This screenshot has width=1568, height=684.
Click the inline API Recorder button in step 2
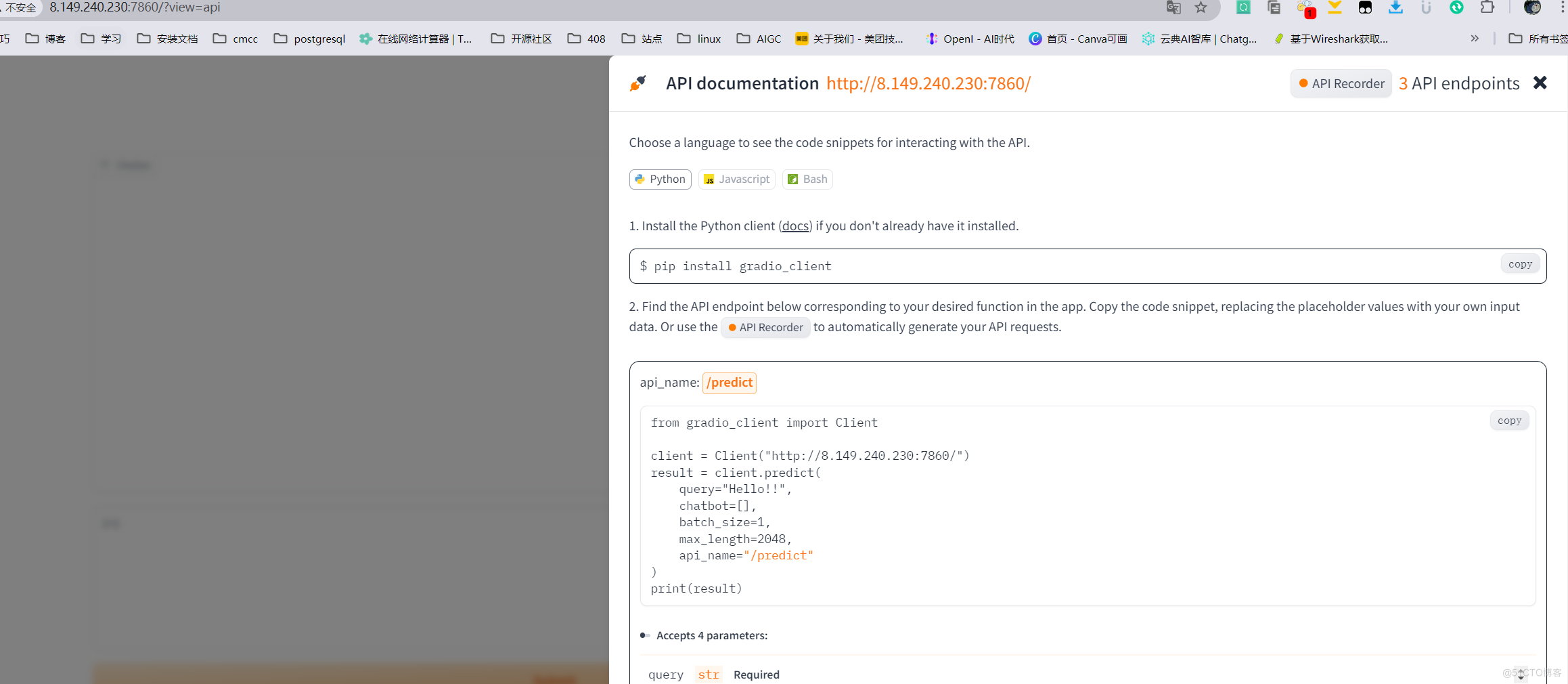[765, 327]
